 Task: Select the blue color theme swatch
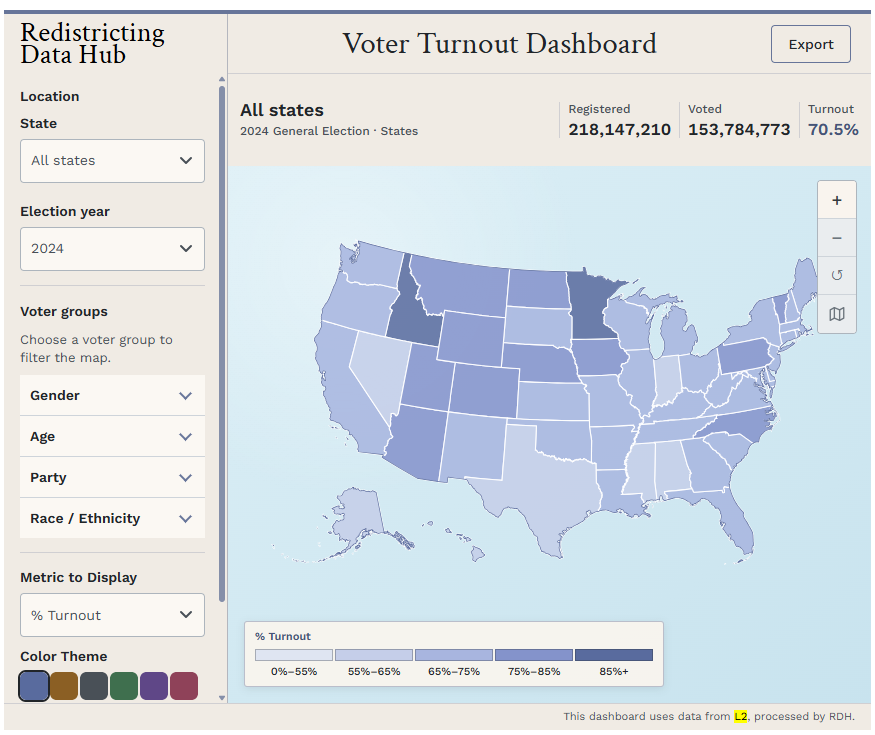(33, 686)
